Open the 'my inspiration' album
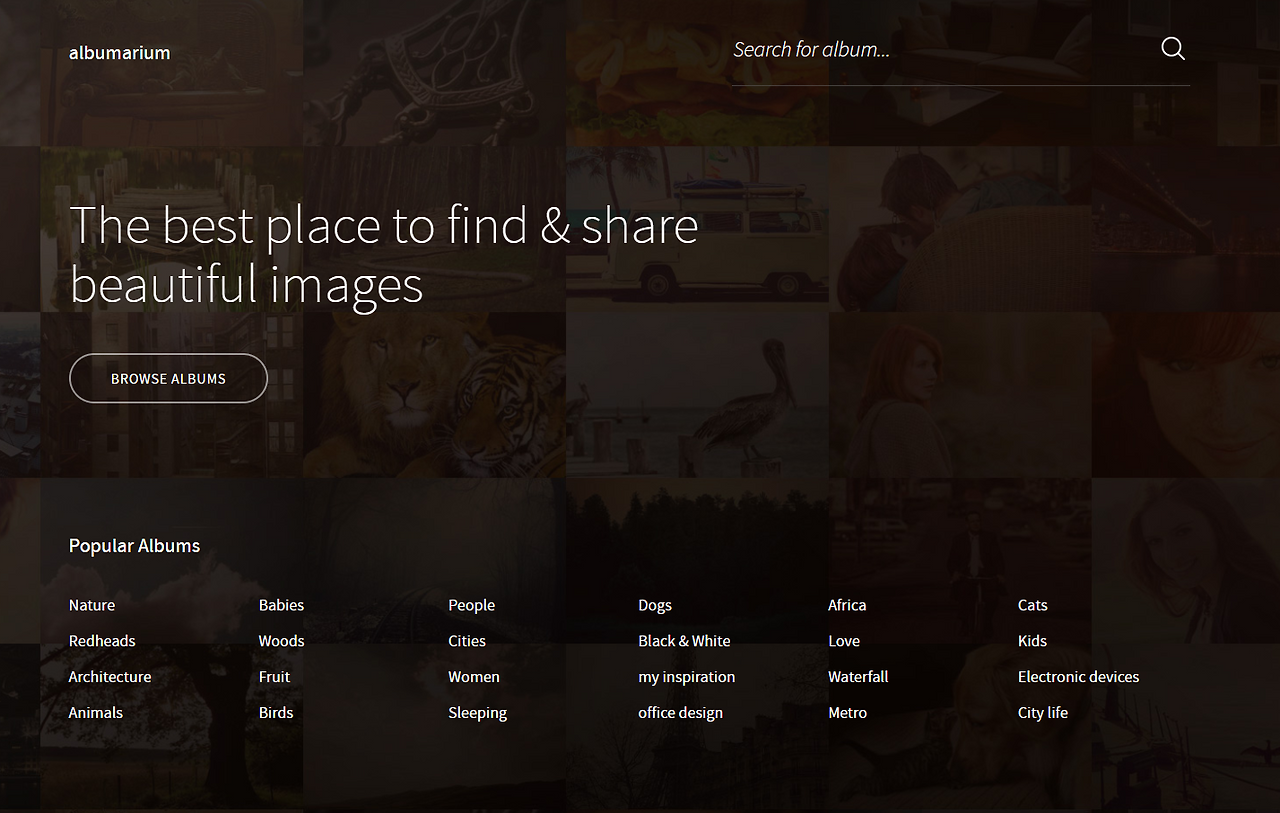This screenshot has height=813, width=1280. click(687, 677)
